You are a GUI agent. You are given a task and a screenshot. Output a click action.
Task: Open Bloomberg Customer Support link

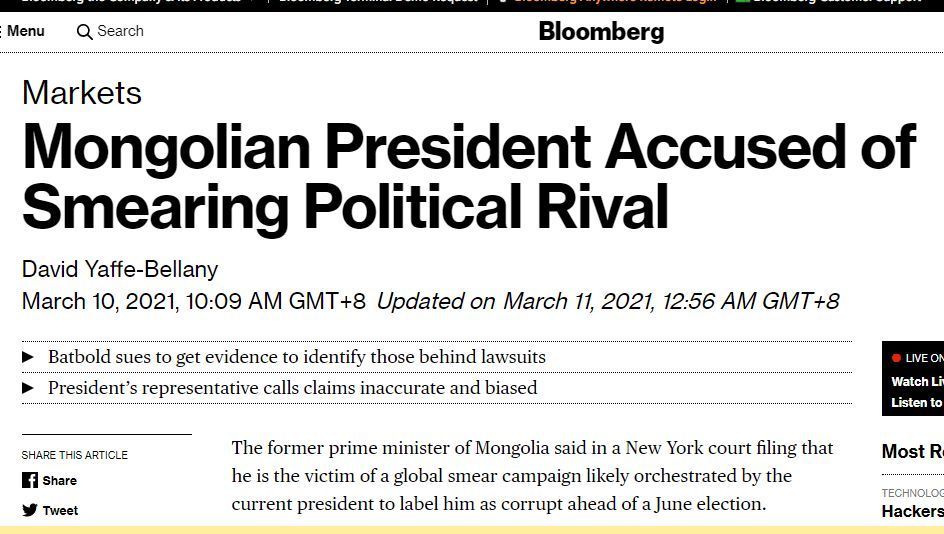840,2
